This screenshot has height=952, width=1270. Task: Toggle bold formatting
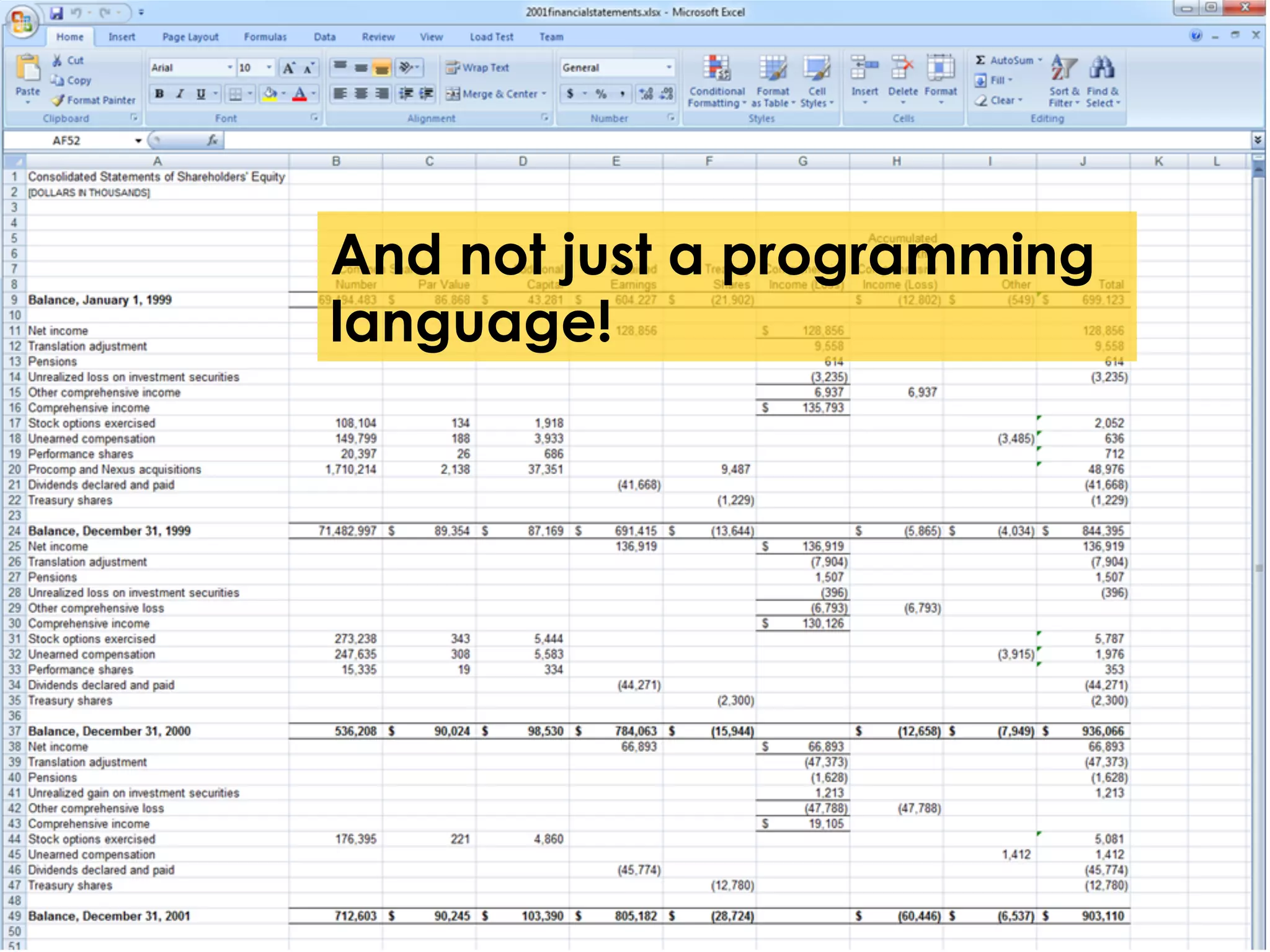(159, 94)
